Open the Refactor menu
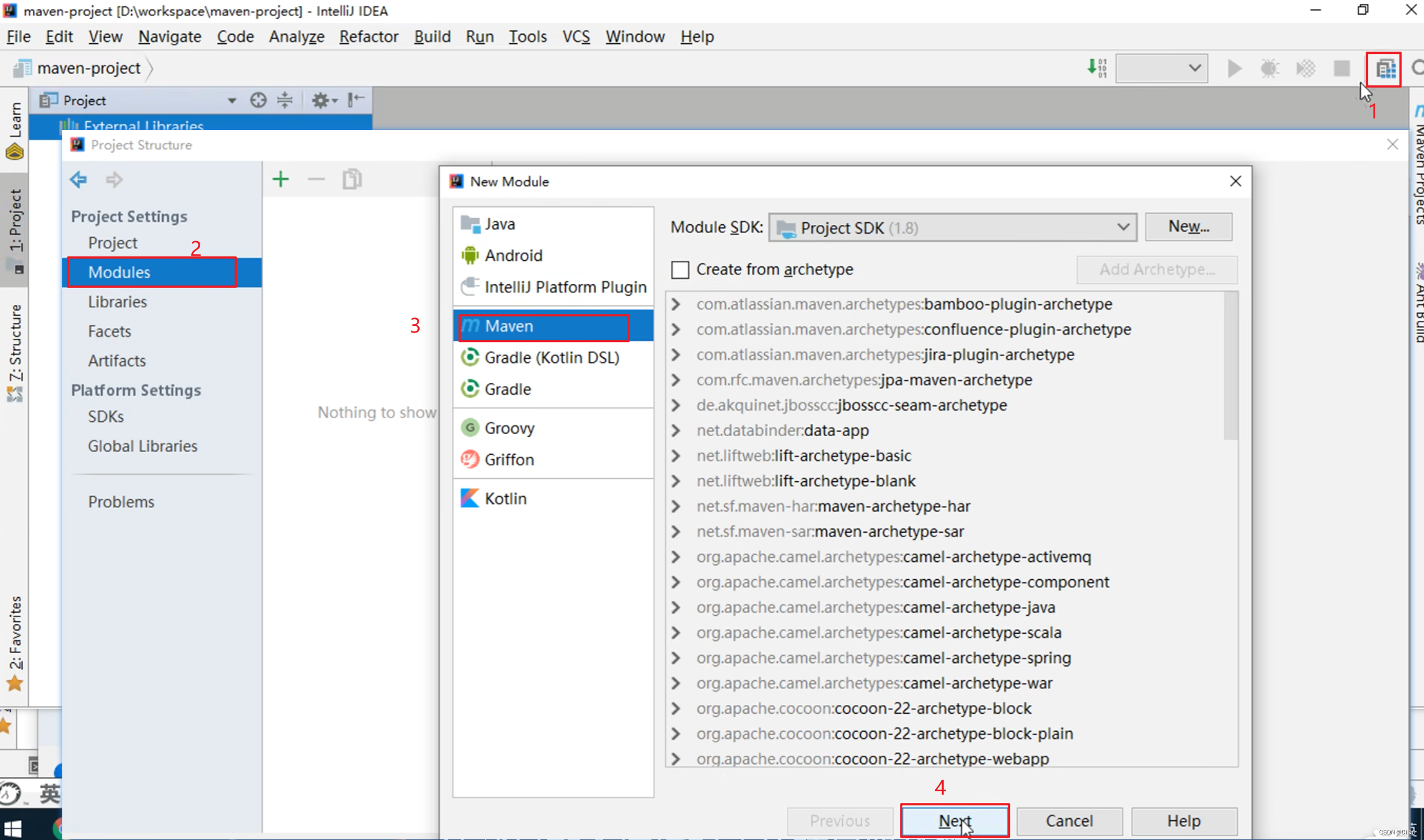 coord(369,37)
